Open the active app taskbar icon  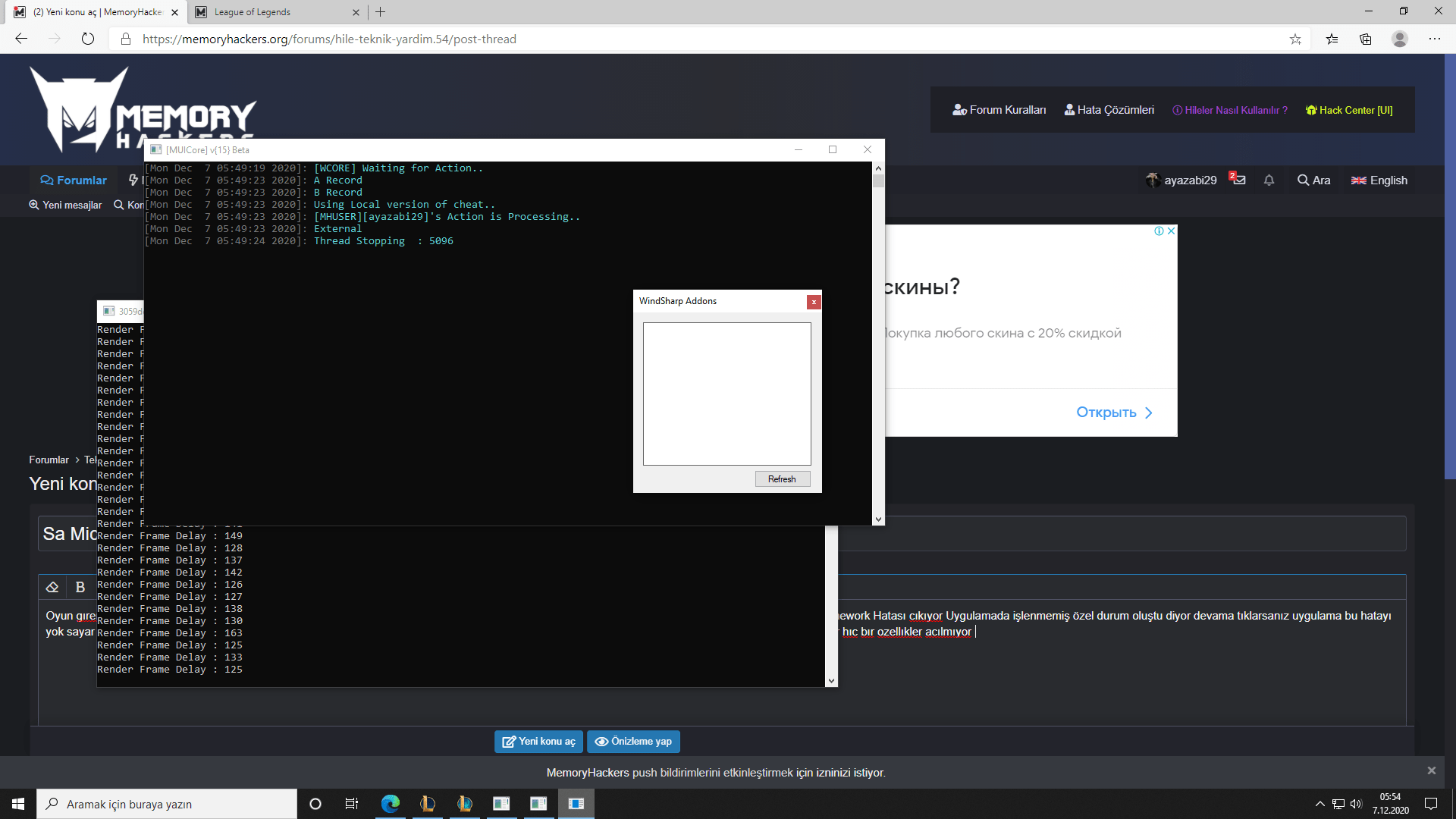pyautogui.click(x=576, y=804)
